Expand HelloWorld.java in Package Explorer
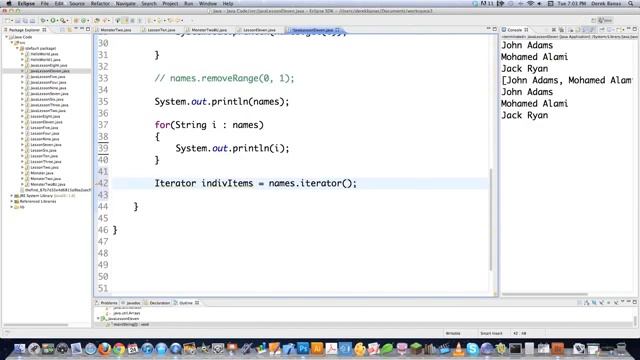The height and width of the screenshot is (360, 640). pos(22,54)
